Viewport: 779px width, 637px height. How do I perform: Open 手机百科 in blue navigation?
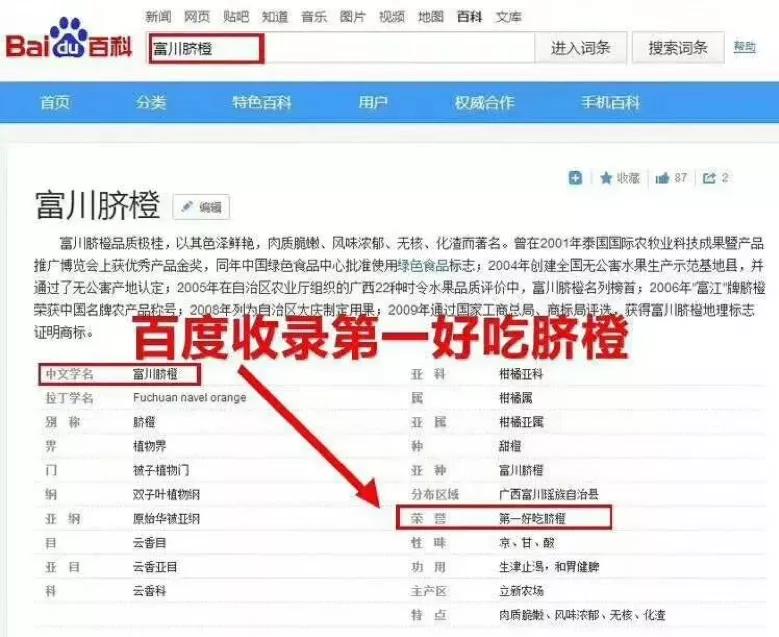(x=611, y=102)
